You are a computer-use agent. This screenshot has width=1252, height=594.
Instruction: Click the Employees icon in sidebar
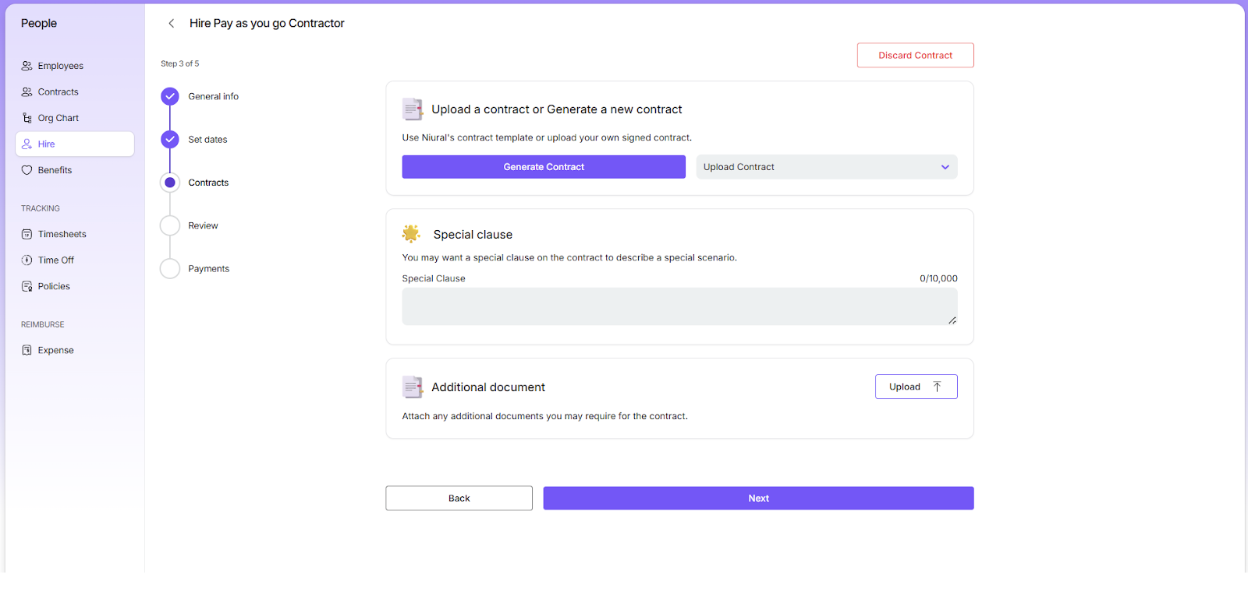pos(27,66)
